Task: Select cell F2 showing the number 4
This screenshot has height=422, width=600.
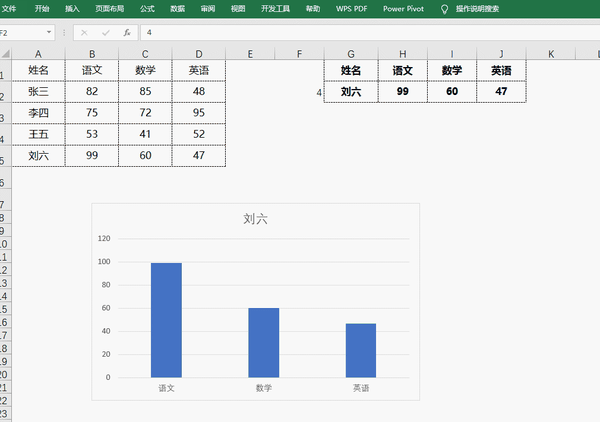Action: pos(299,92)
